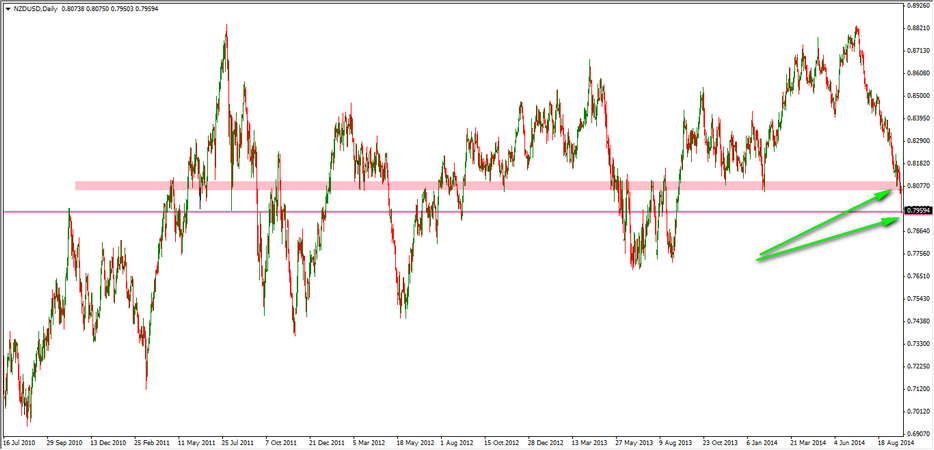Click the 18 May 2012 date label

tap(414, 442)
